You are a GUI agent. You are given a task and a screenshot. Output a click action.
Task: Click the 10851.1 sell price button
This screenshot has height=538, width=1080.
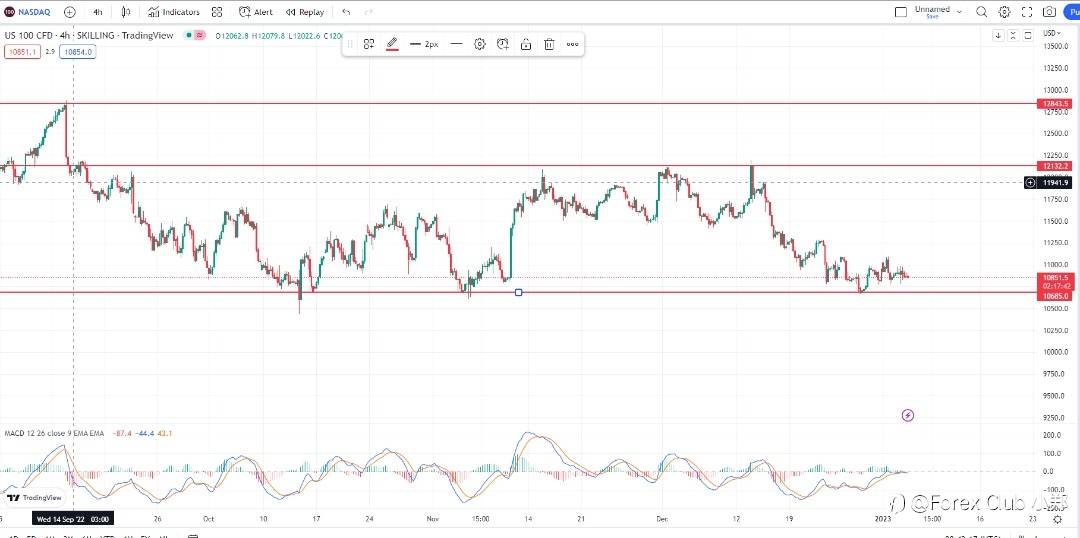point(22,51)
